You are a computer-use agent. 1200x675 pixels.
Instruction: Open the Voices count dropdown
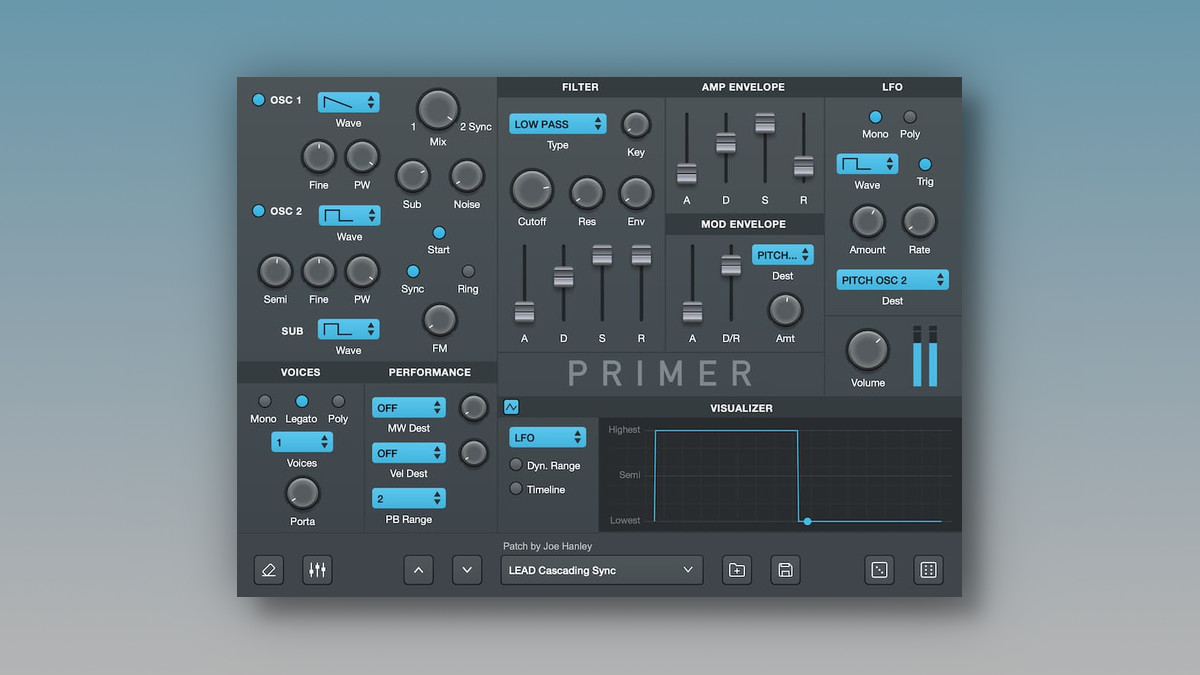coord(302,442)
